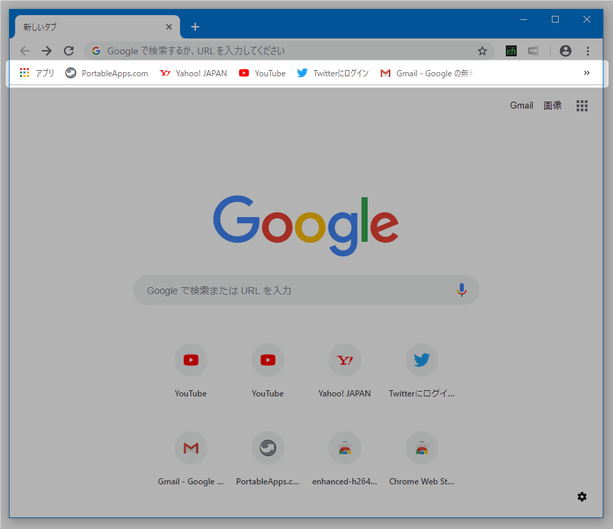Open the Google apps grid icon
Viewport: 613px width, 529px height.
(582, 106)
